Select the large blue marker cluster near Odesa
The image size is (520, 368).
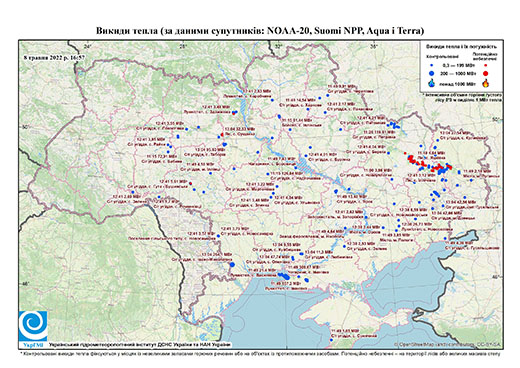(x=232, y=264)
